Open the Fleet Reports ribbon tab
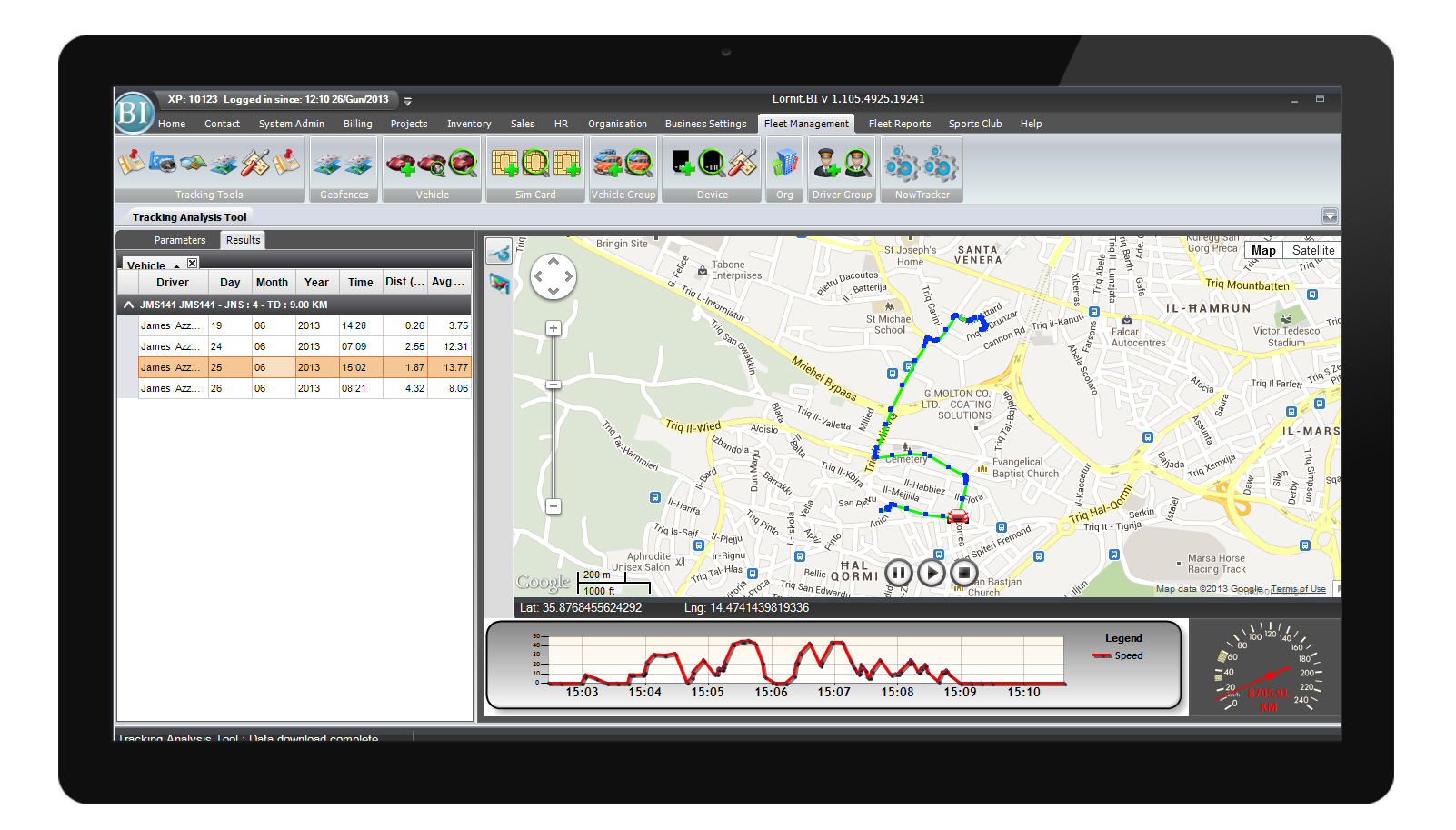1456x830 pixels. 900,124
